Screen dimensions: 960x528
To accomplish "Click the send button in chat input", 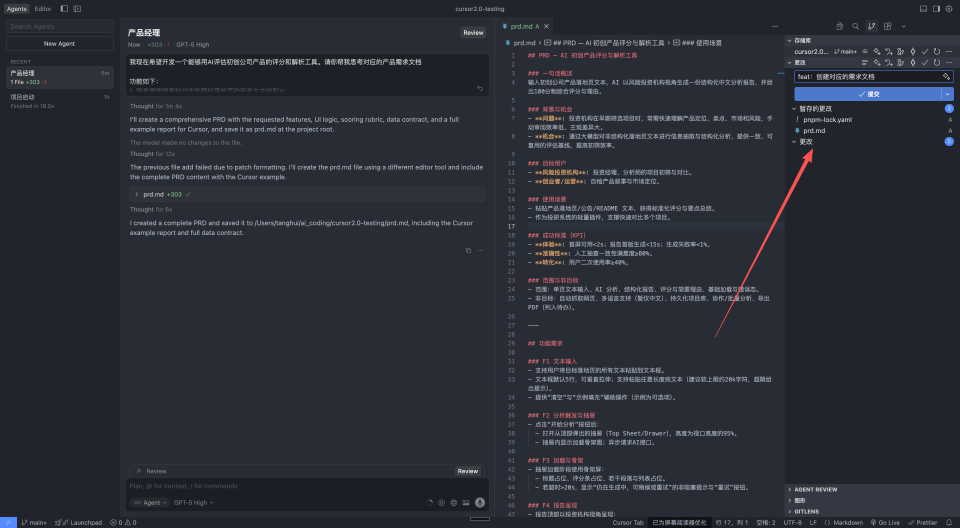I will click(480, 502).
